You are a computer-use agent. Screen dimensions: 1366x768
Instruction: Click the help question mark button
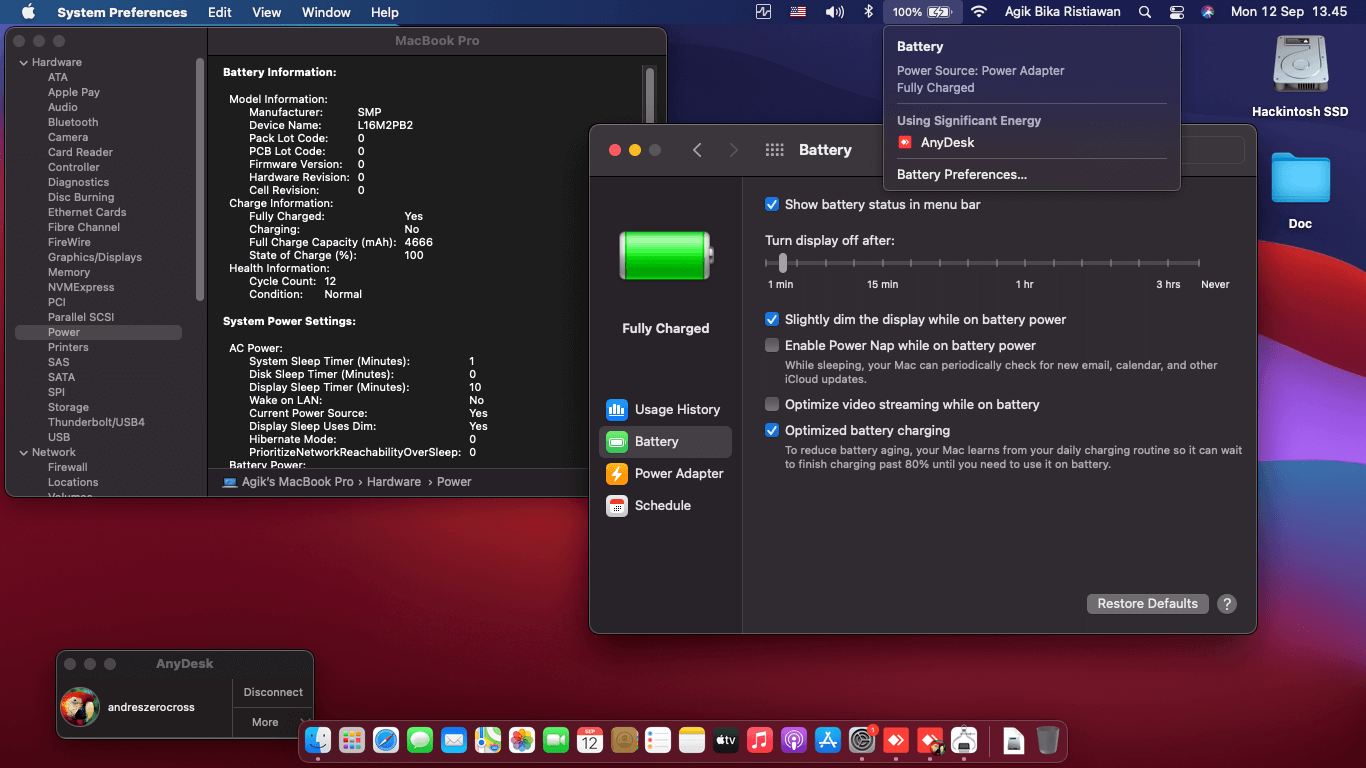tap(1227, 604)
